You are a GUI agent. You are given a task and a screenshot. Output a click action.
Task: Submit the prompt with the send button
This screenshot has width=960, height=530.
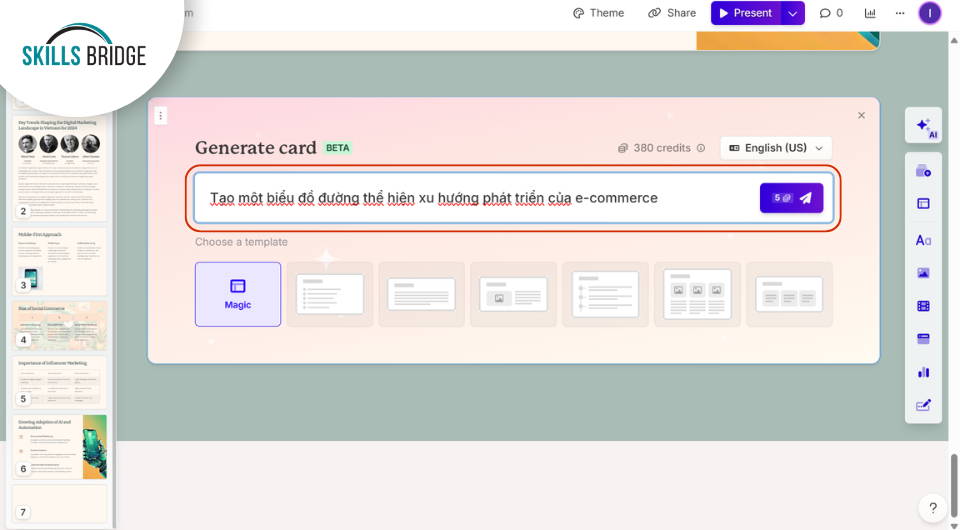[x=792, y=198]
